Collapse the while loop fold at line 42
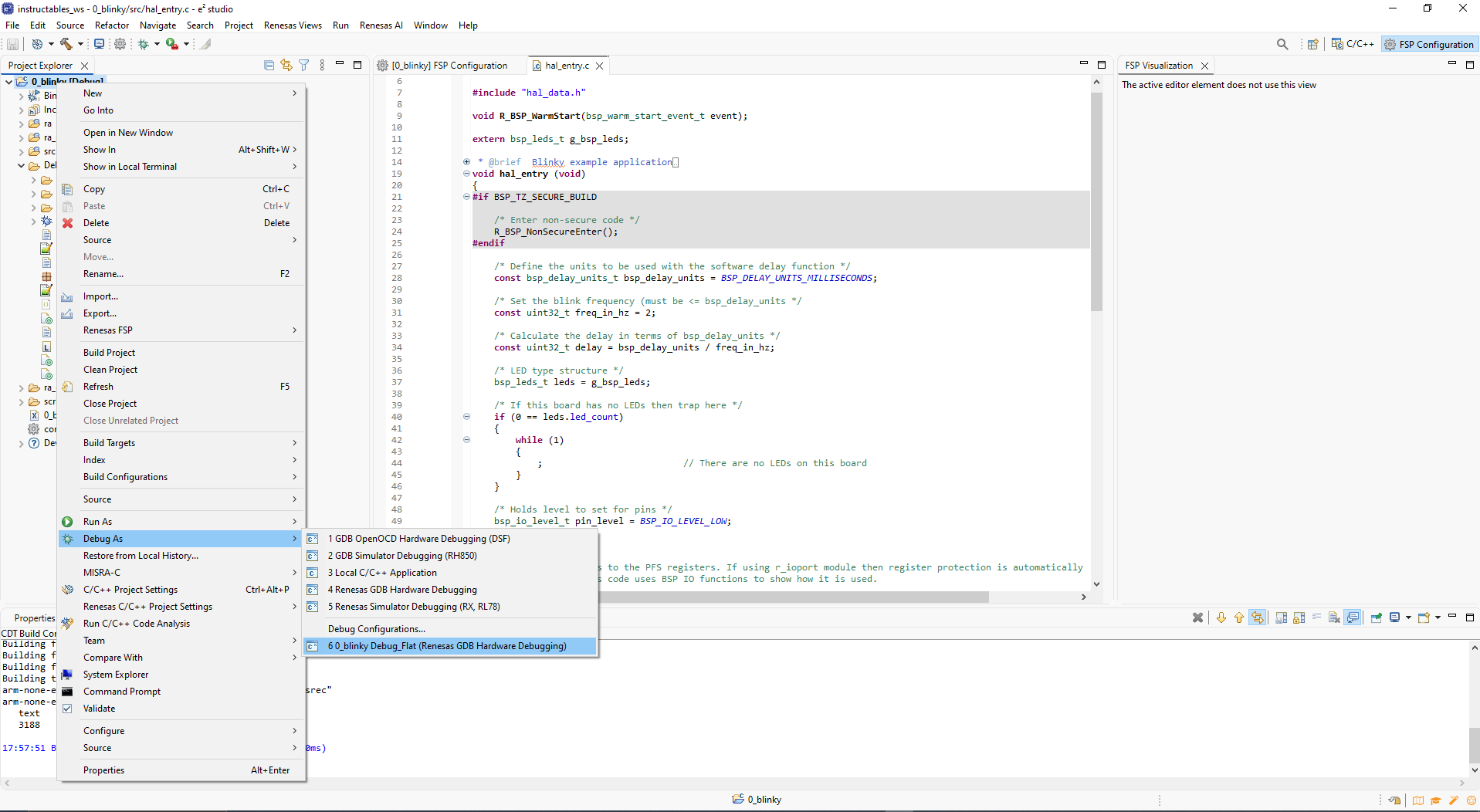The height and width of the screenshot is (812, 1480). [x=466, y=440]
